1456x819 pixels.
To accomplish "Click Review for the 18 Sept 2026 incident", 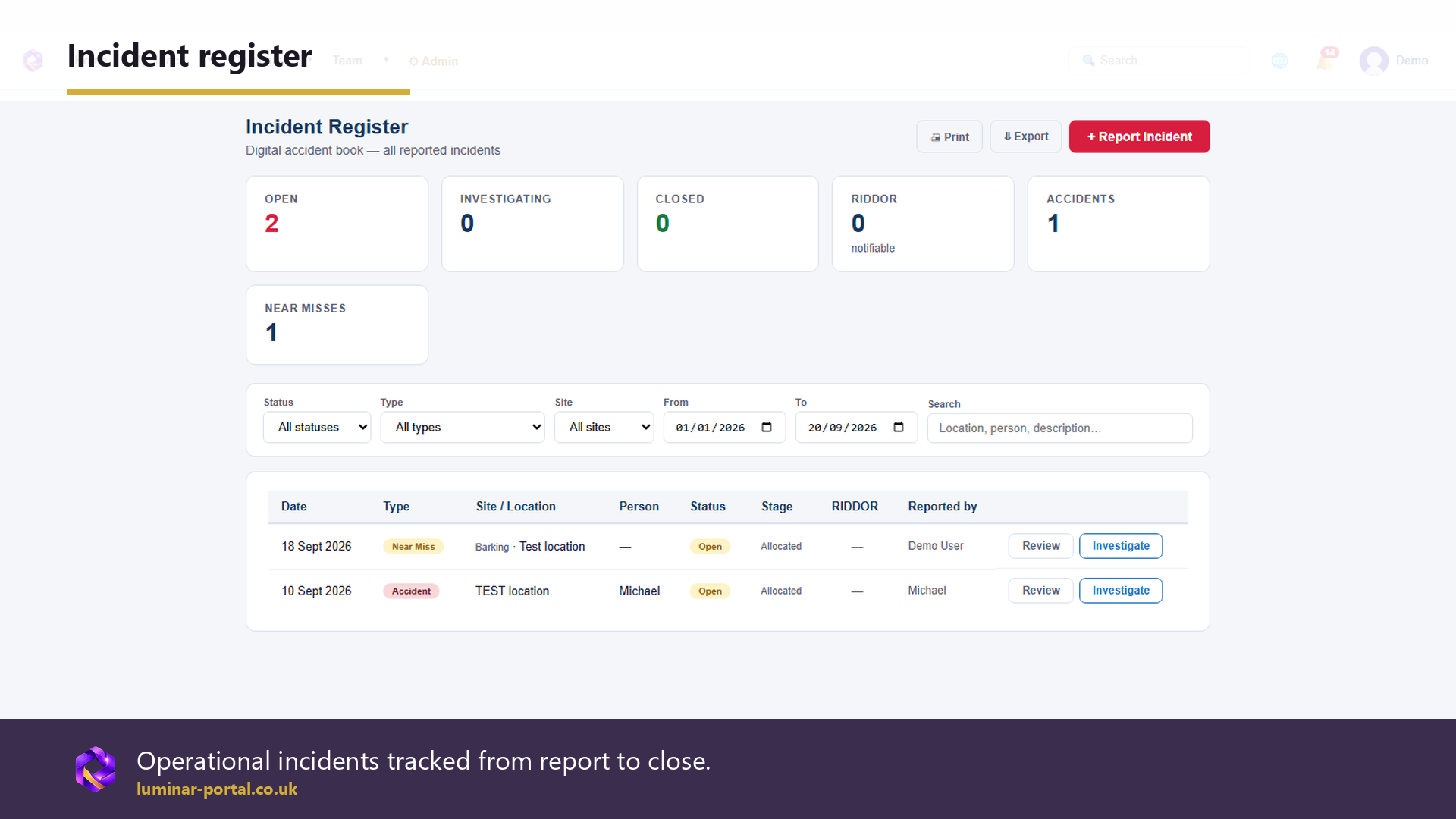I will [1040, 546].
